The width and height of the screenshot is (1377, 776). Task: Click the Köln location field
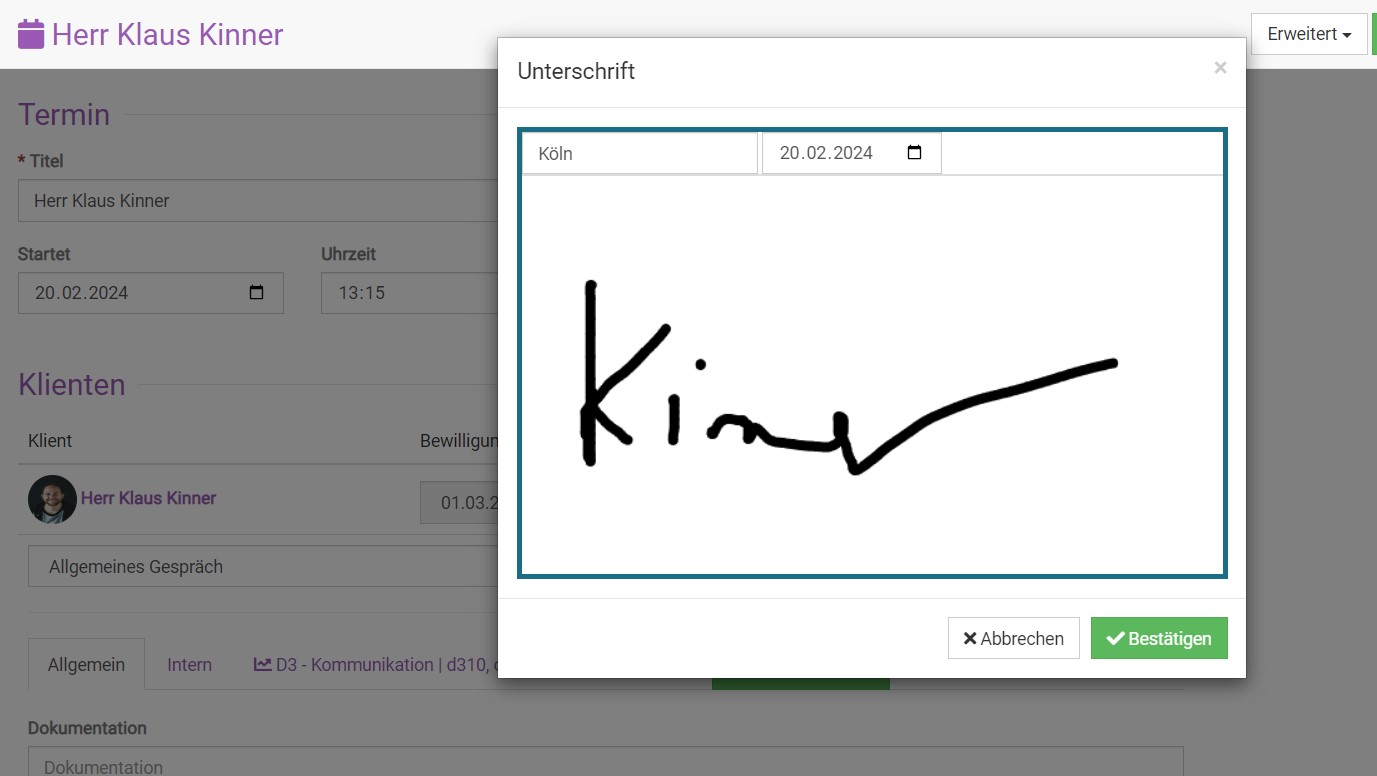click(x=639, y=154)
